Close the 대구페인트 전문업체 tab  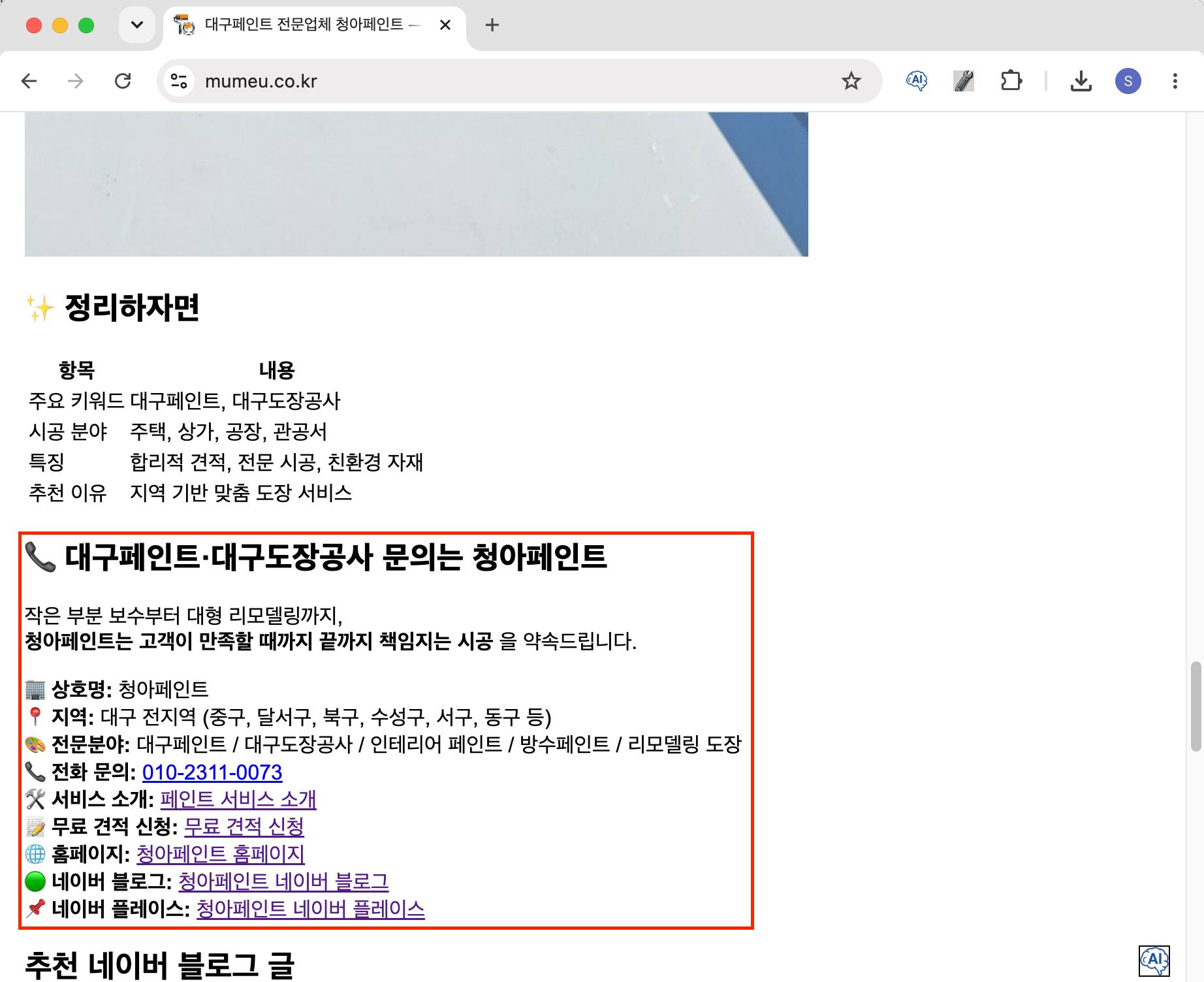(x=445, y=25)
